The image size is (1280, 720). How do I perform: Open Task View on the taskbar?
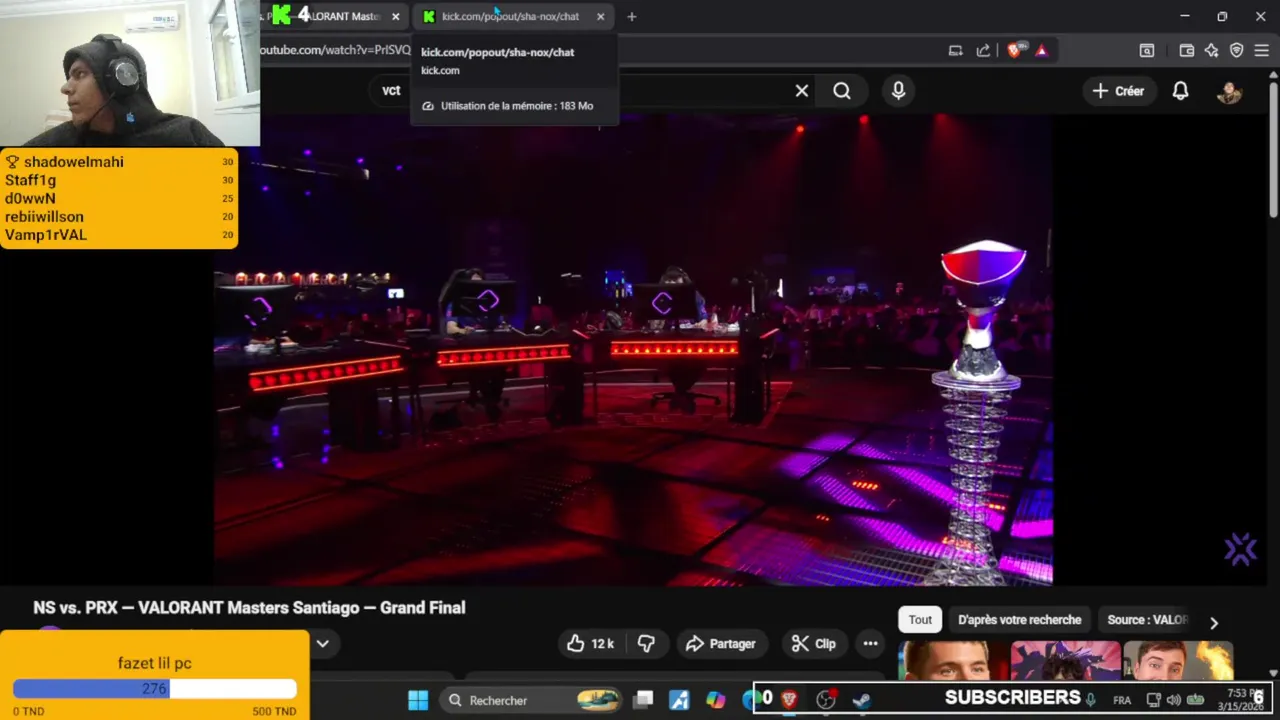click(644, 700)
